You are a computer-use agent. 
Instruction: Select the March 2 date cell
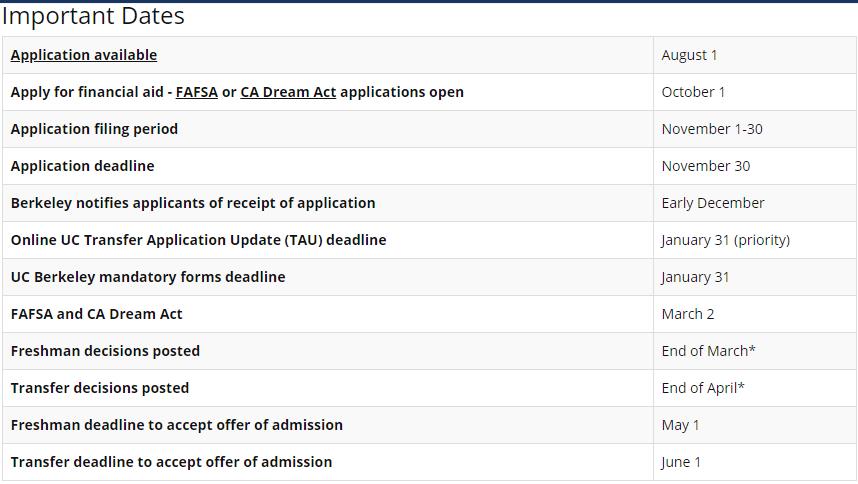(687, 314)
